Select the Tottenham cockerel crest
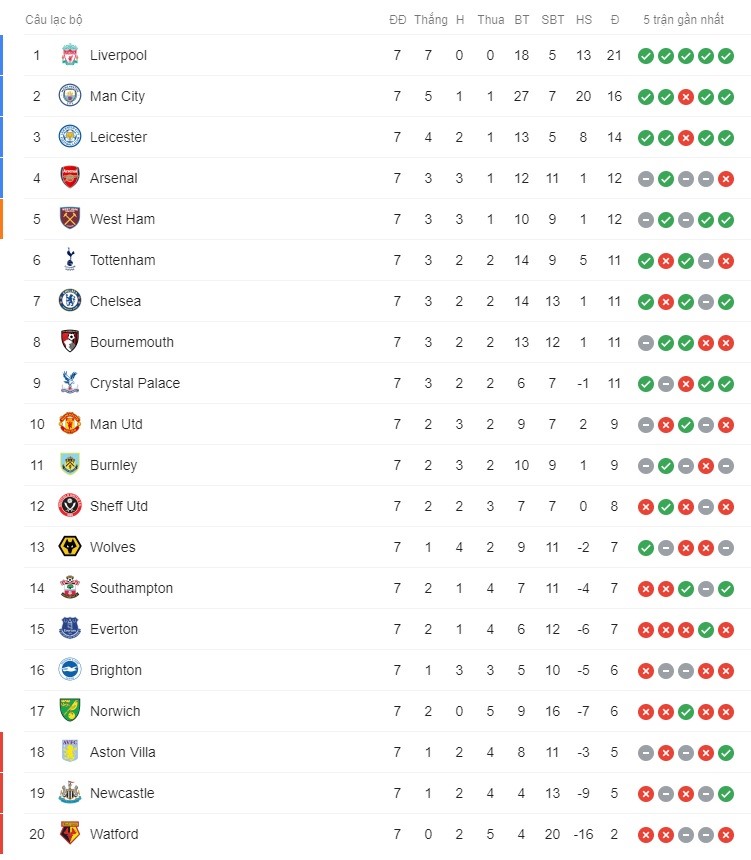 pos(70,259)
